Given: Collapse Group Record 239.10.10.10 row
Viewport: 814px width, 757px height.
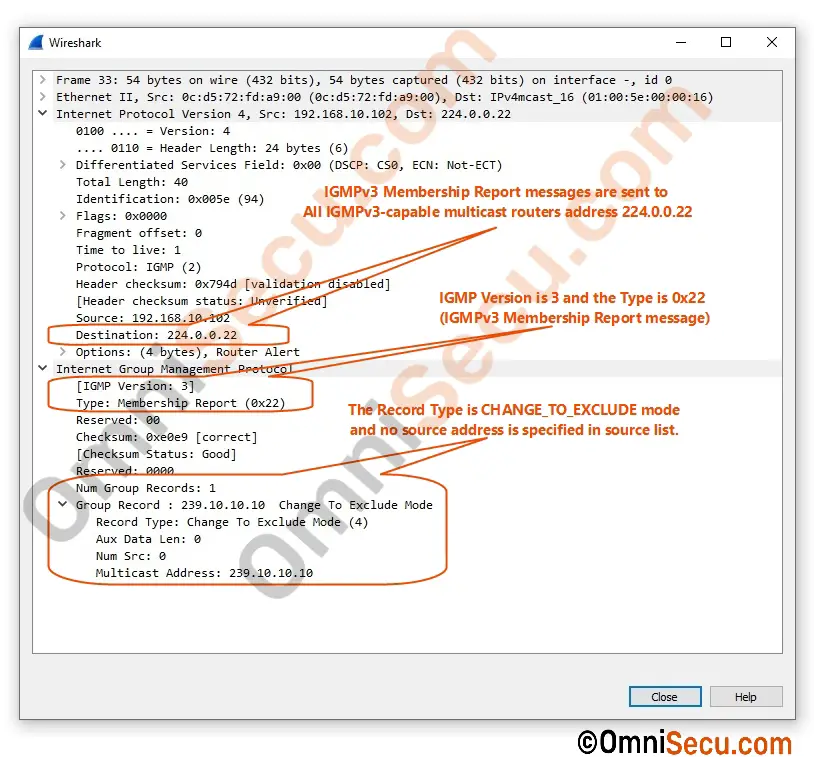Looking at the screenshot, I should click(62, 504).
